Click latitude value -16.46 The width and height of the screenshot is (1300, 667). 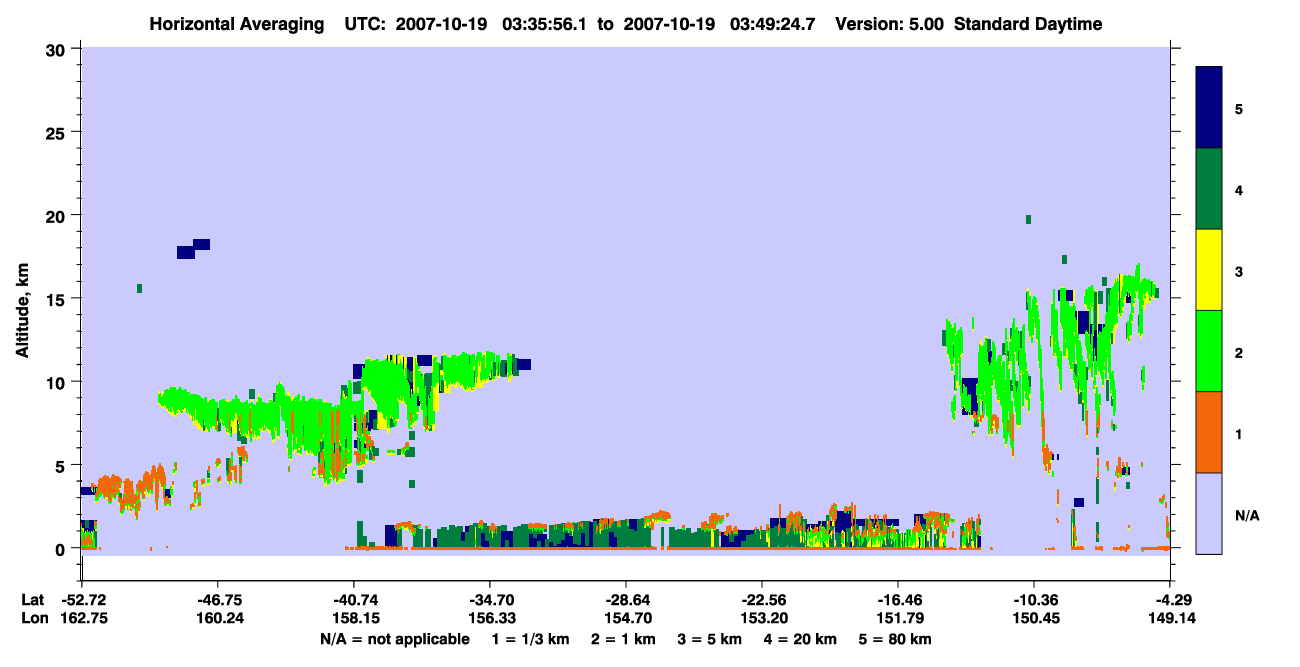898,600
